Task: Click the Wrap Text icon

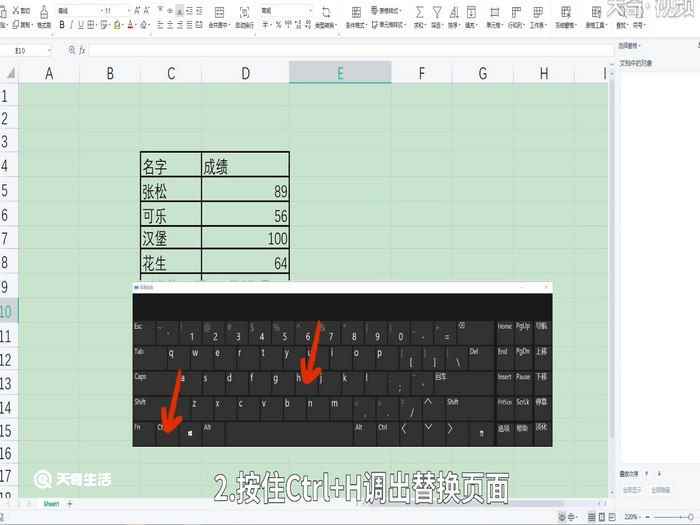Action: click(x=245, y=12)
